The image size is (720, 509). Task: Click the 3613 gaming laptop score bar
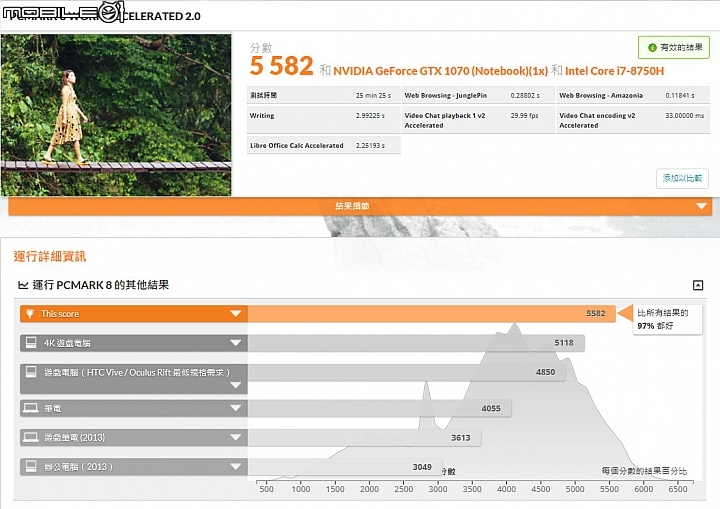pyautogui.click(x=365, y=437)
